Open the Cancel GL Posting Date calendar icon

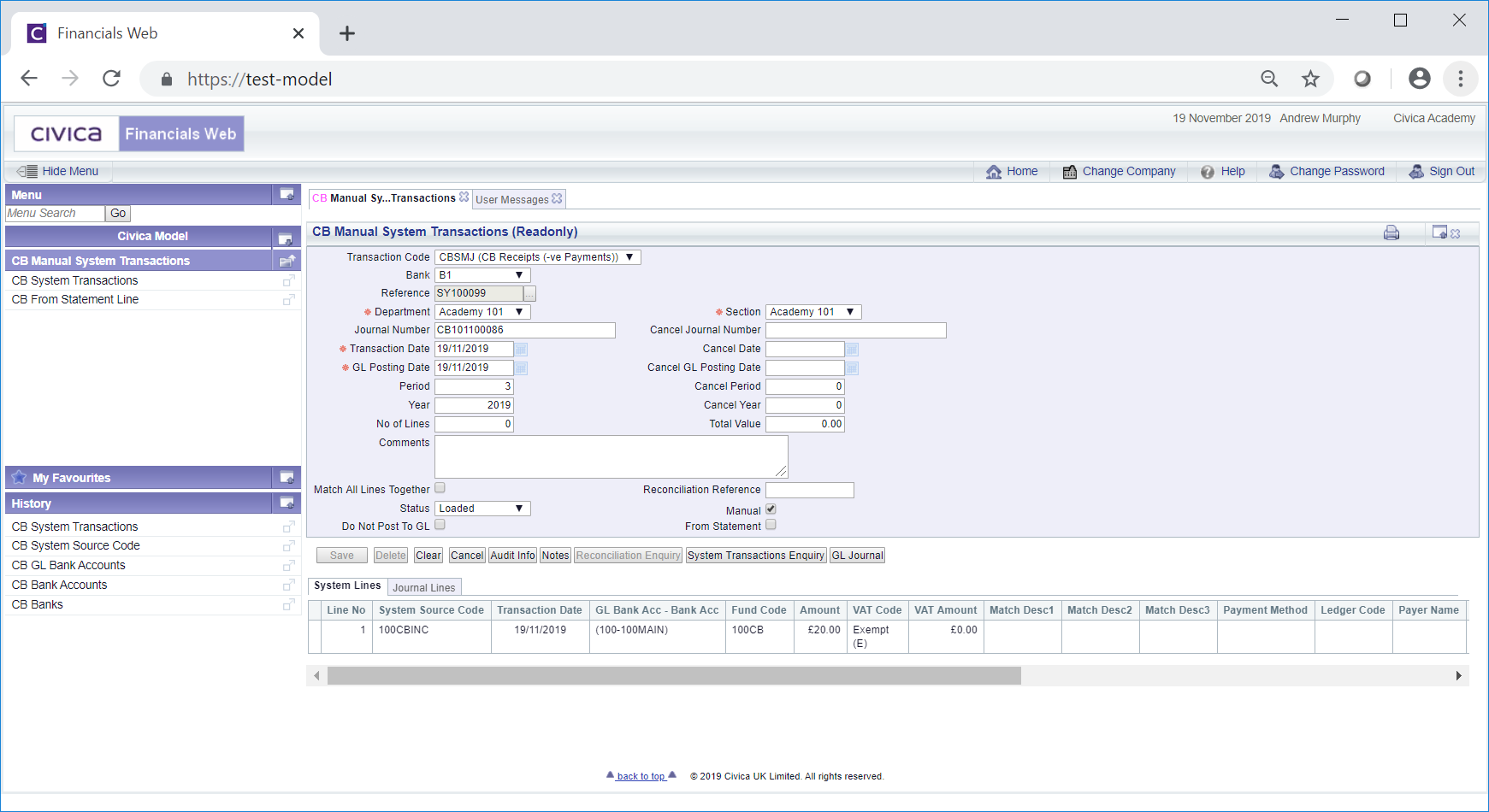tap(853, 368)
